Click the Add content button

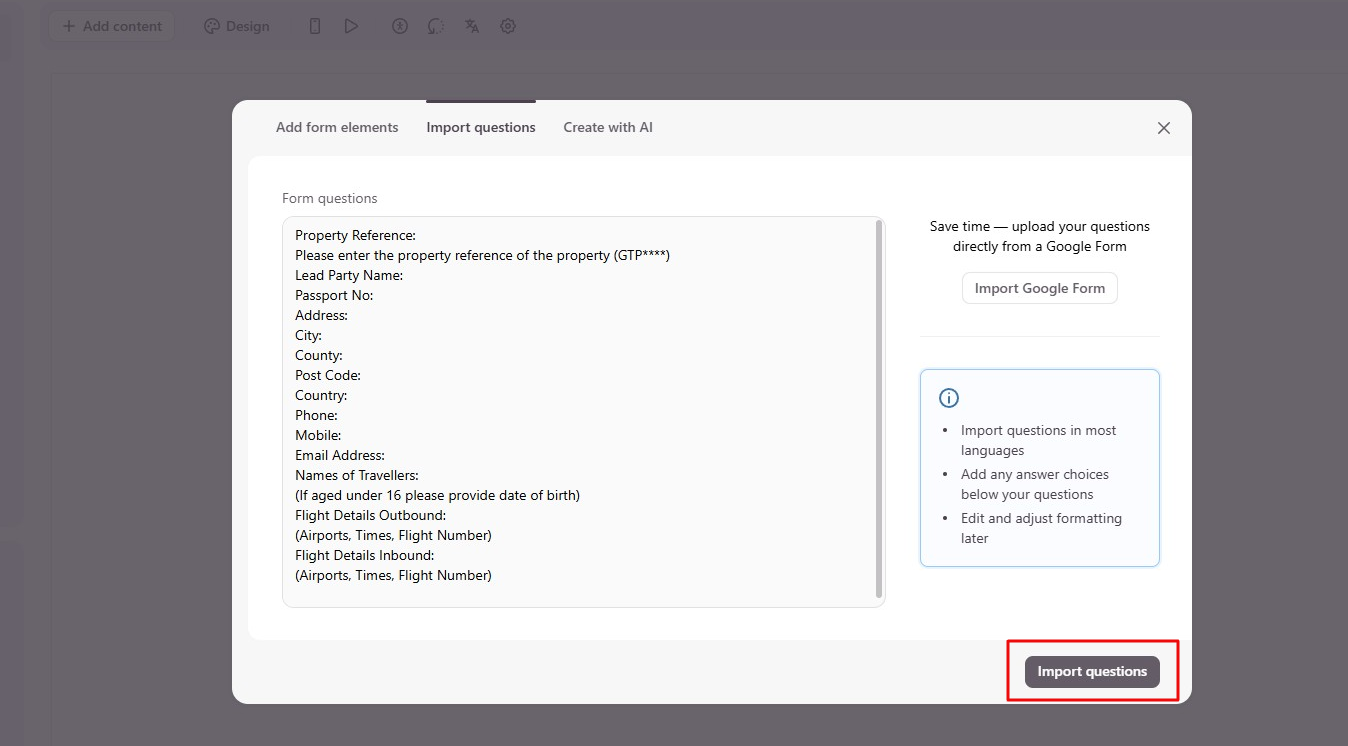tap(112, 26)
